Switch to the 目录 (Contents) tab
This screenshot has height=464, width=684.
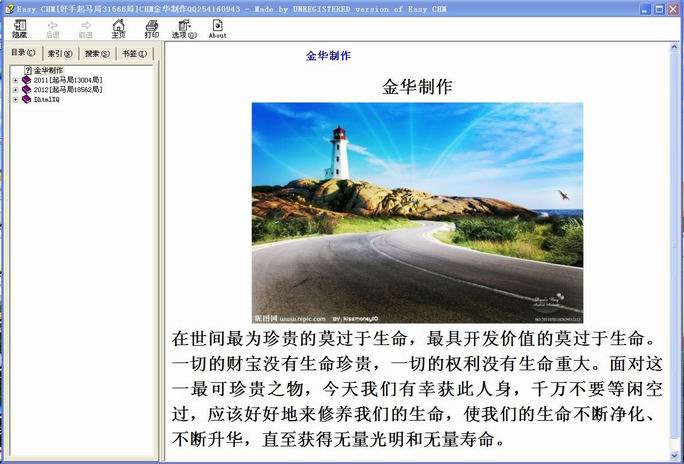click(x=23, y=53)
